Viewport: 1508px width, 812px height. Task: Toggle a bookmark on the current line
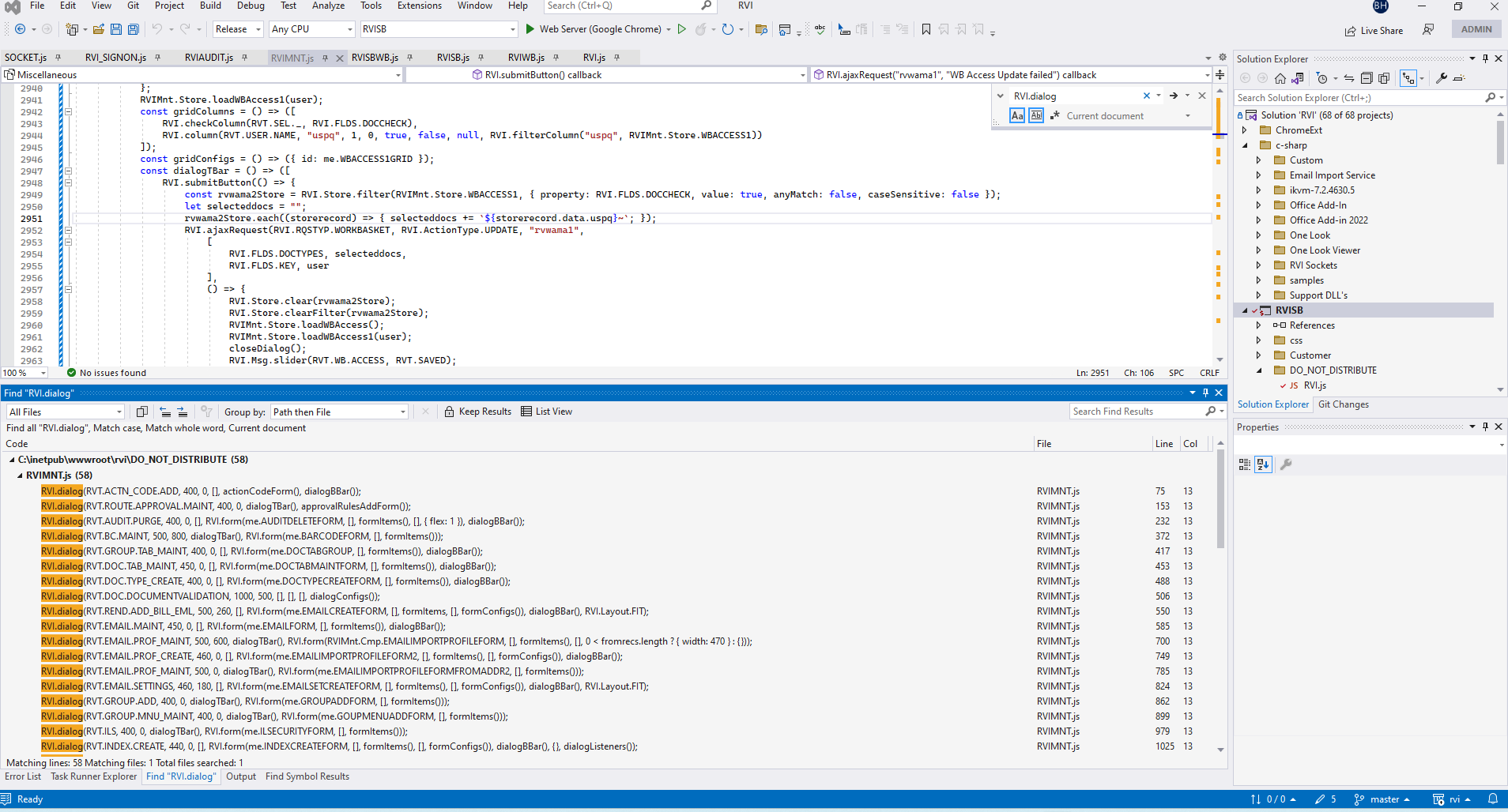pos(926,29)
